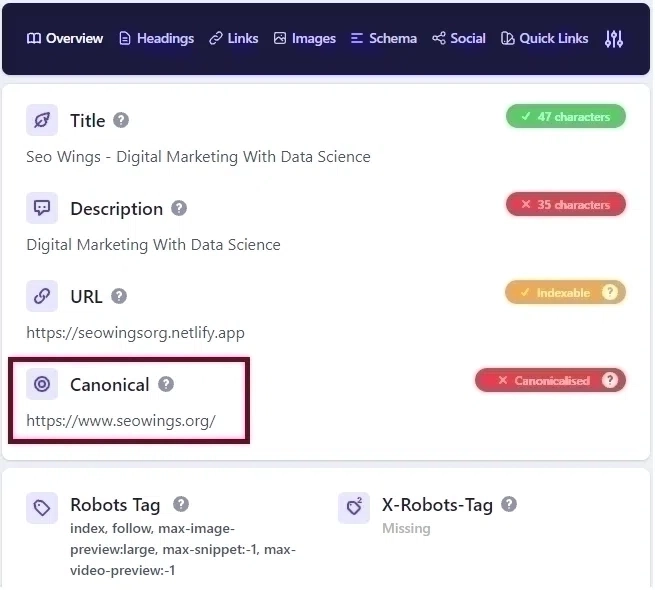Switch to the Headings tab
Viewport: 655px width, 590px height.
157,38
